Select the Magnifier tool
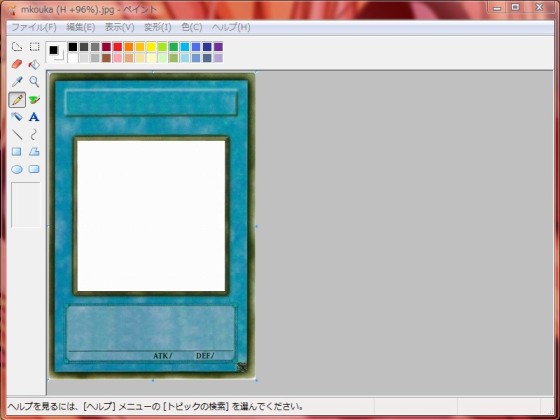This screenshot has width=560, height=420. [34, 82]
